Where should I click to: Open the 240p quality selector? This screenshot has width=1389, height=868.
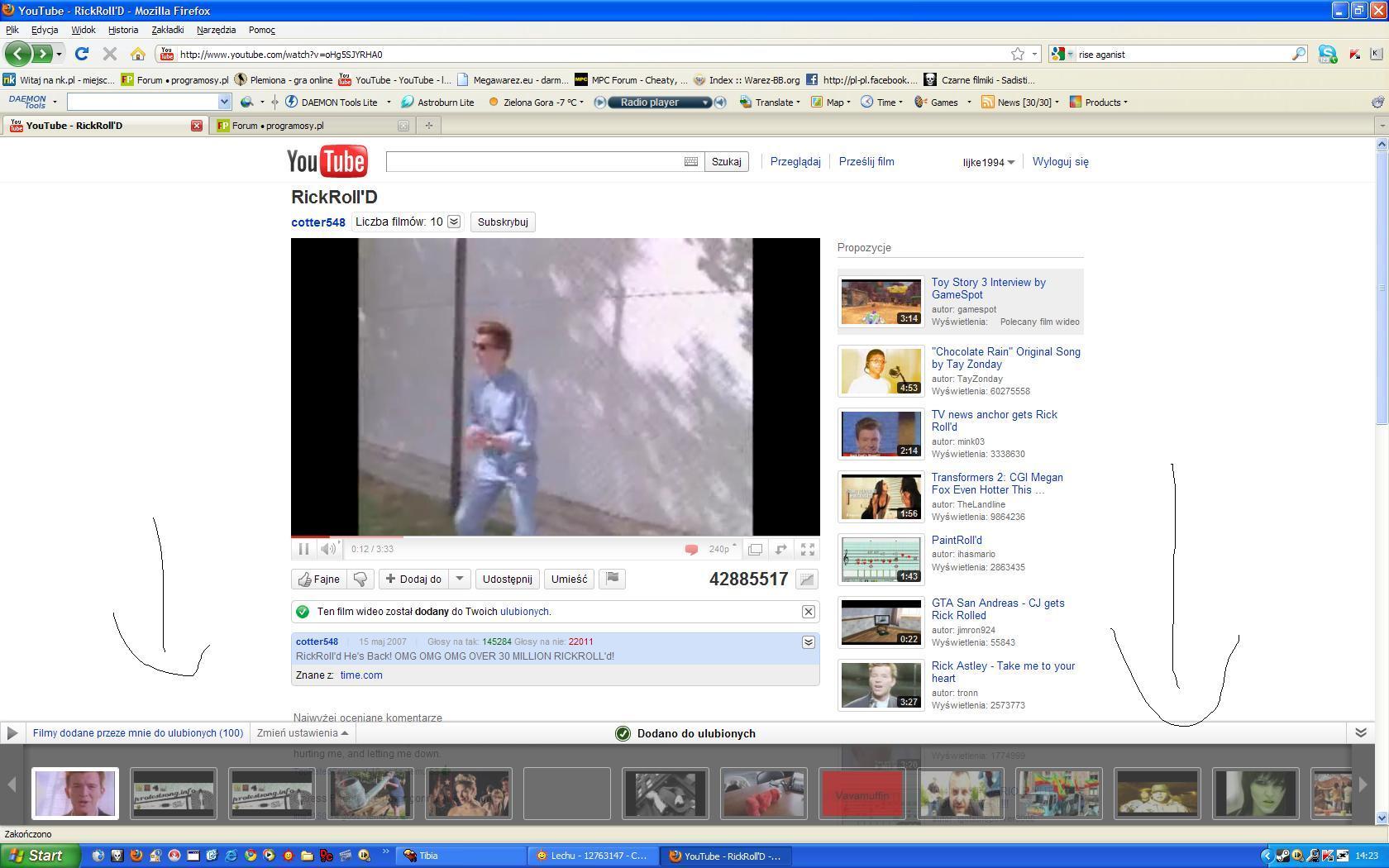[x=722, y=549]
